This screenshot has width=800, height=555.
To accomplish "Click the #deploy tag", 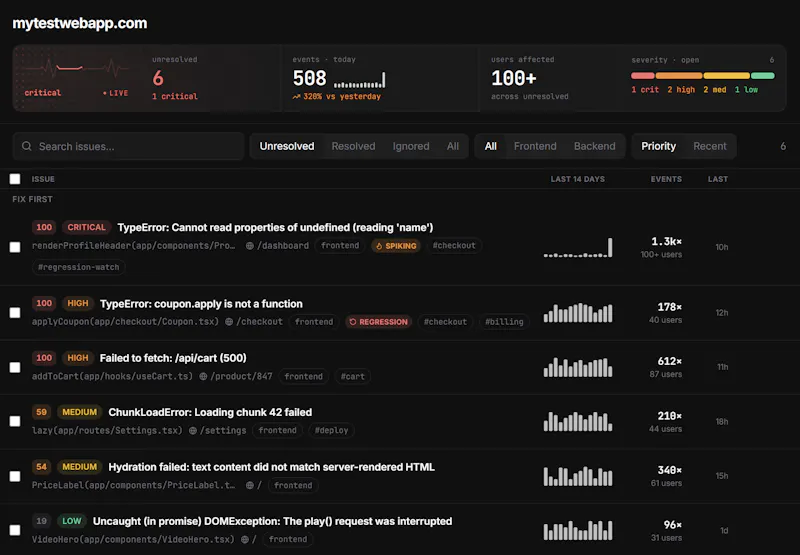I will (x=332, y=431).
